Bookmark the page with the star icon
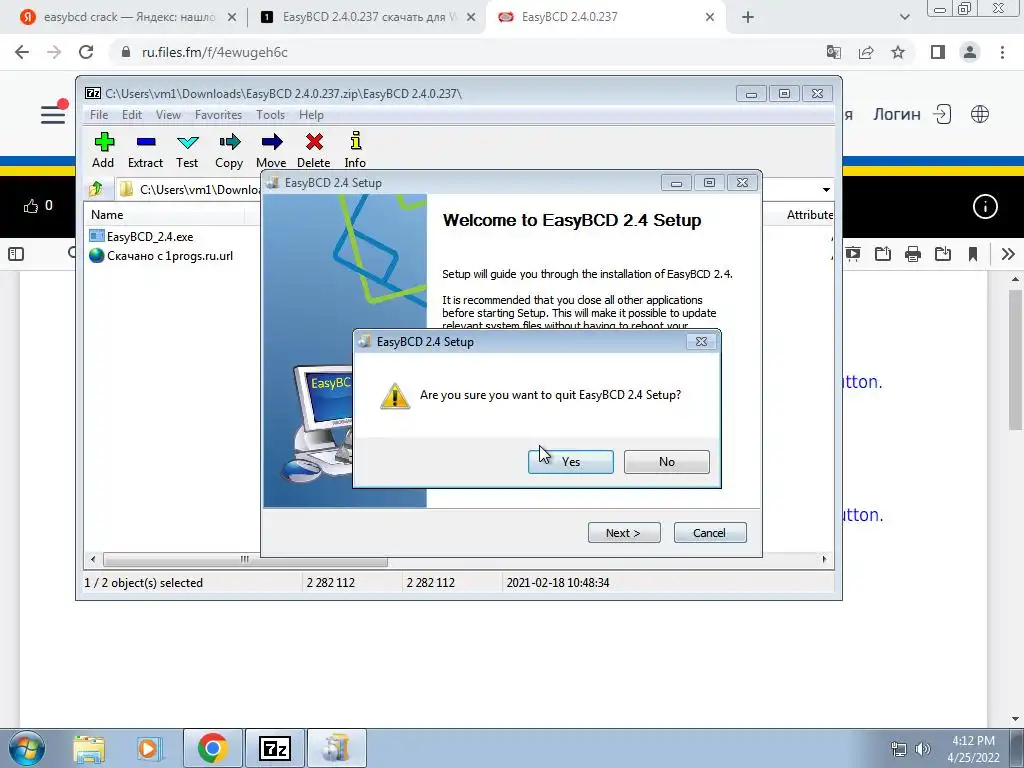Viewport: 1024px width, 768px height. [x=898, y=52]
